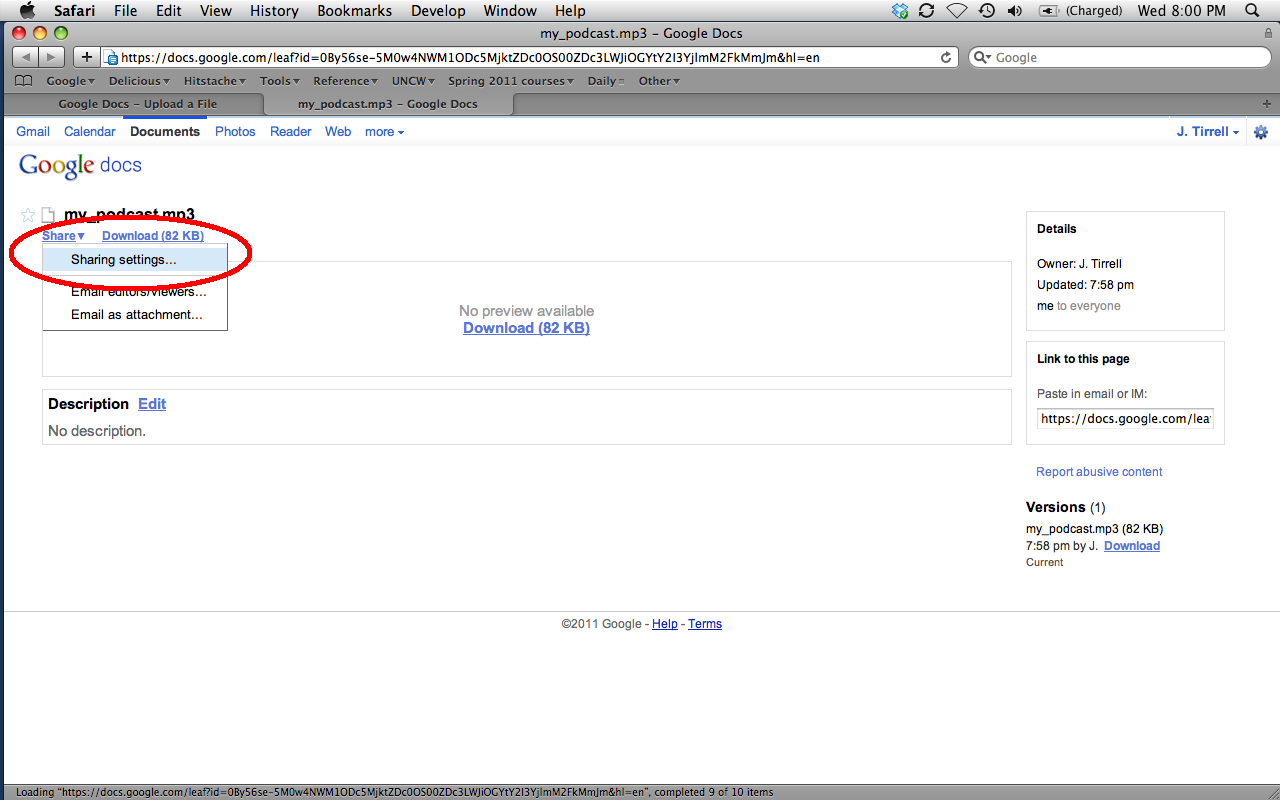1280x800 pixels.
Task: Click Download (82 KB) link under title
Action: click(153, 236)
